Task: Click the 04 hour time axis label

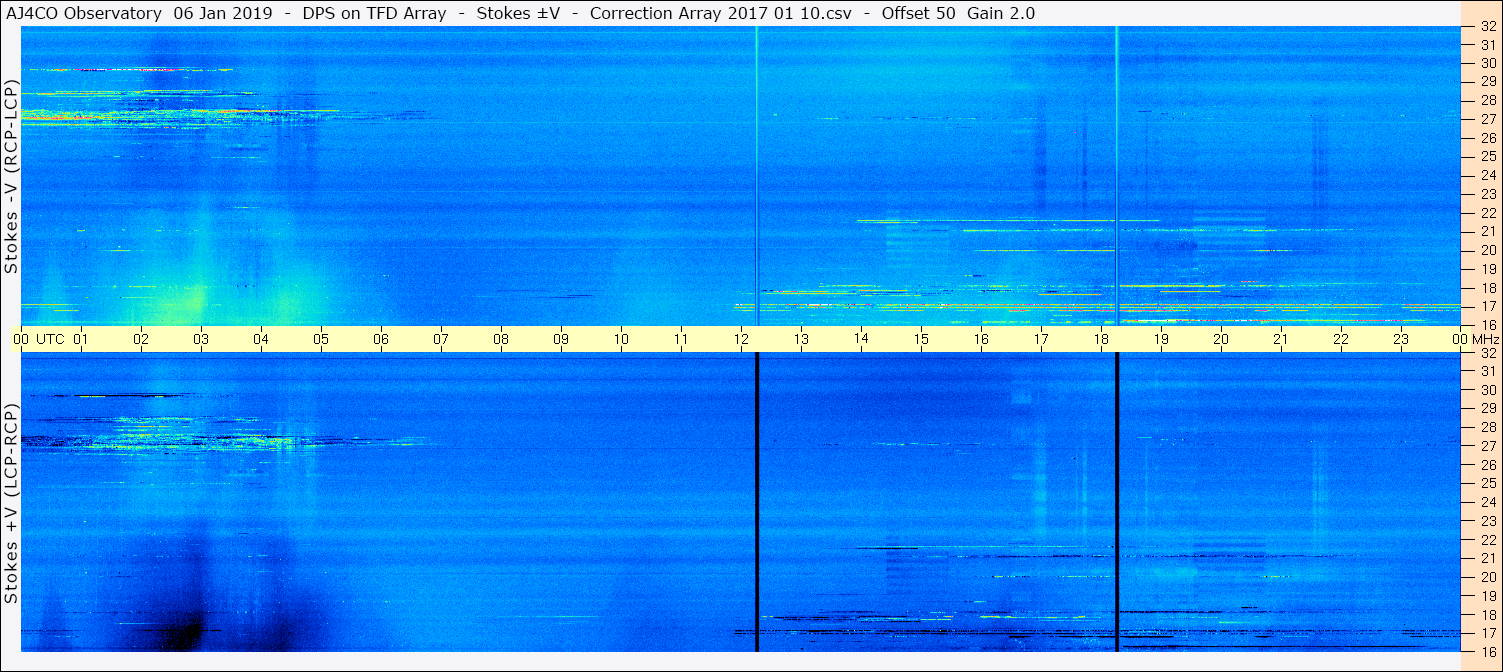Action: pos(261,339)
